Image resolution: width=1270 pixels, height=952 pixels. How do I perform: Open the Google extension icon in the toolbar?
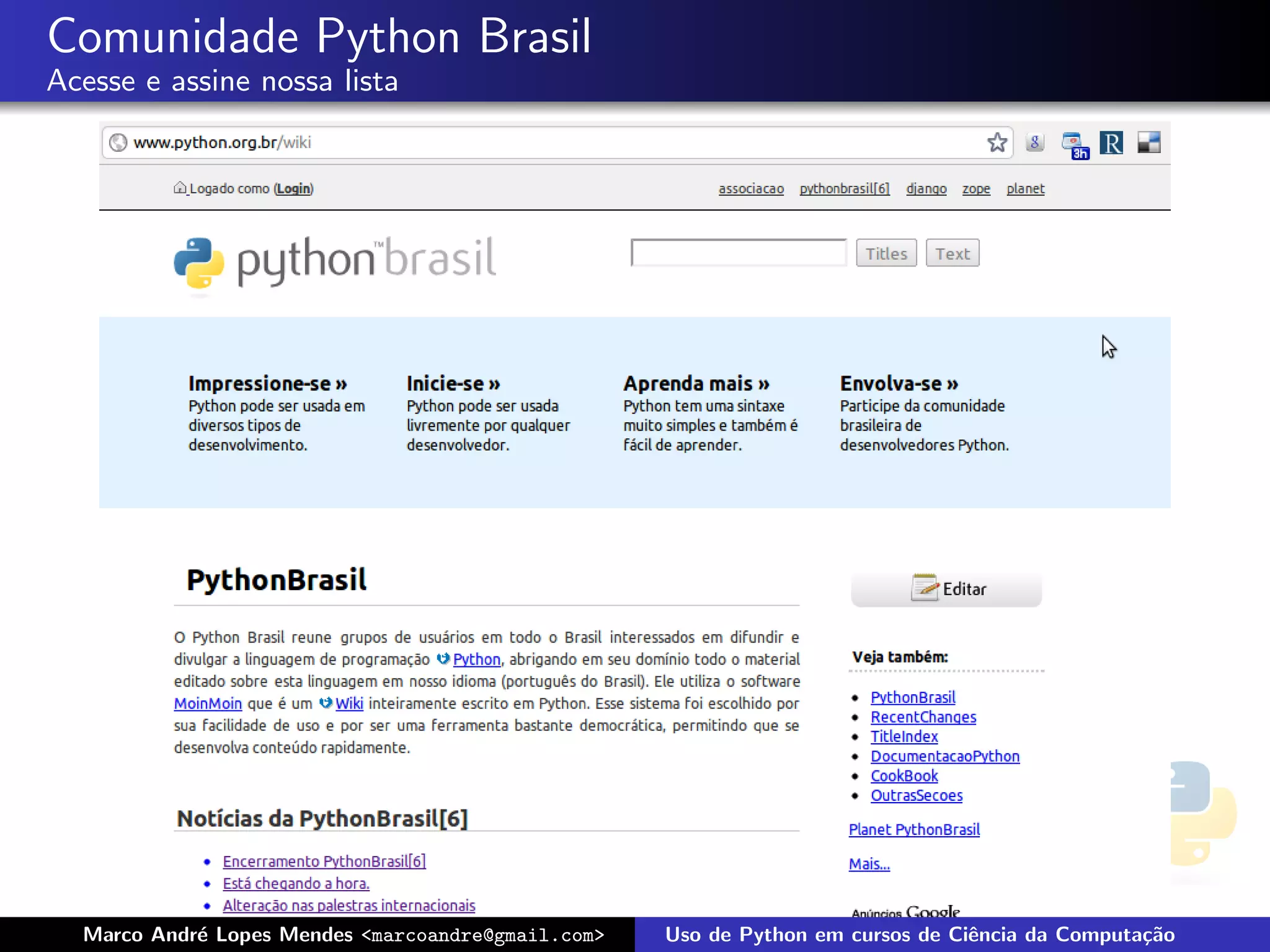[1035, 143]
